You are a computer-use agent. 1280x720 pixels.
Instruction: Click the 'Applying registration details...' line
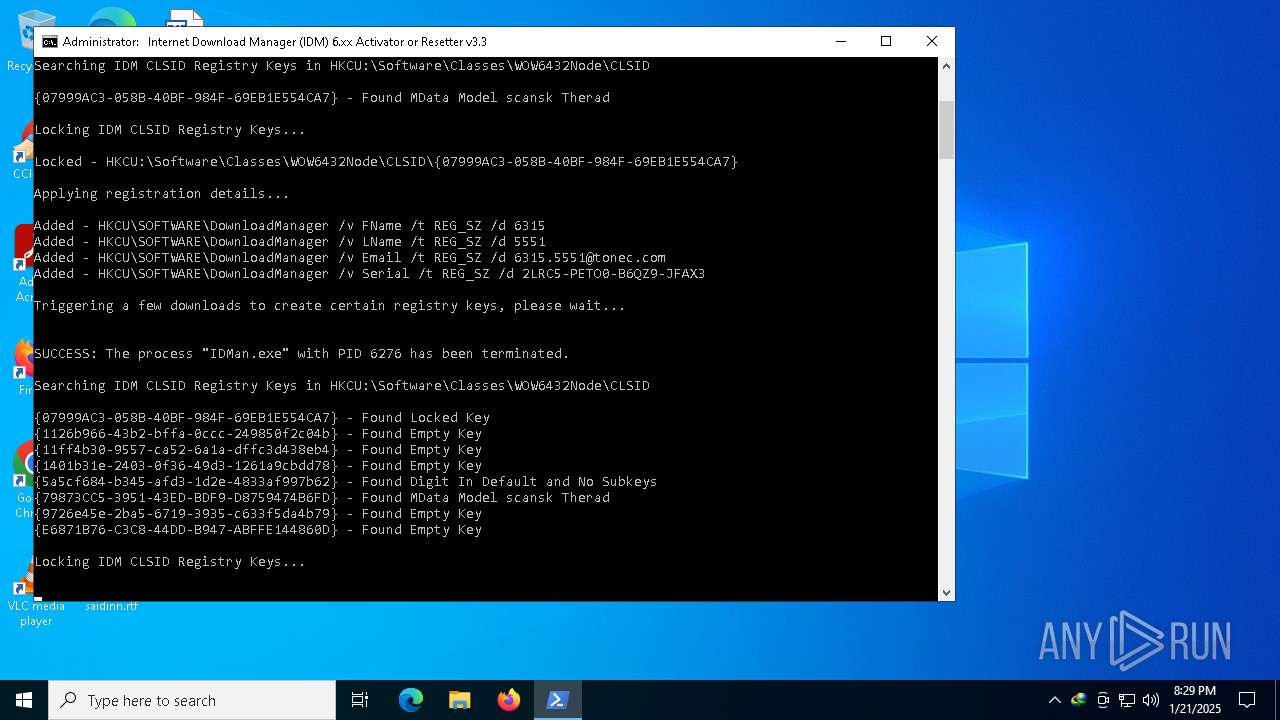tap(162, 194)
